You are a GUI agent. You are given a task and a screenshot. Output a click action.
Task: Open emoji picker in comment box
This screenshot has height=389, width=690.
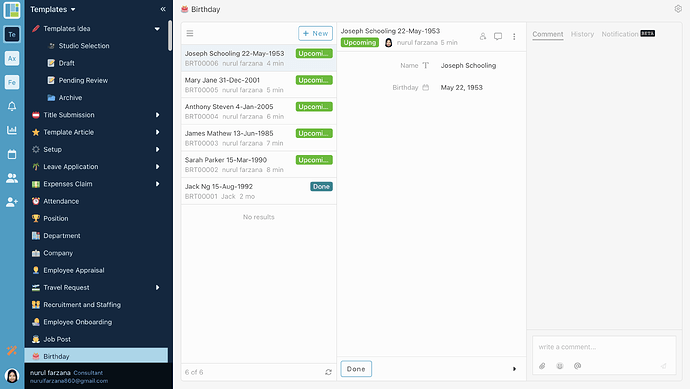(x=560, y=366)
